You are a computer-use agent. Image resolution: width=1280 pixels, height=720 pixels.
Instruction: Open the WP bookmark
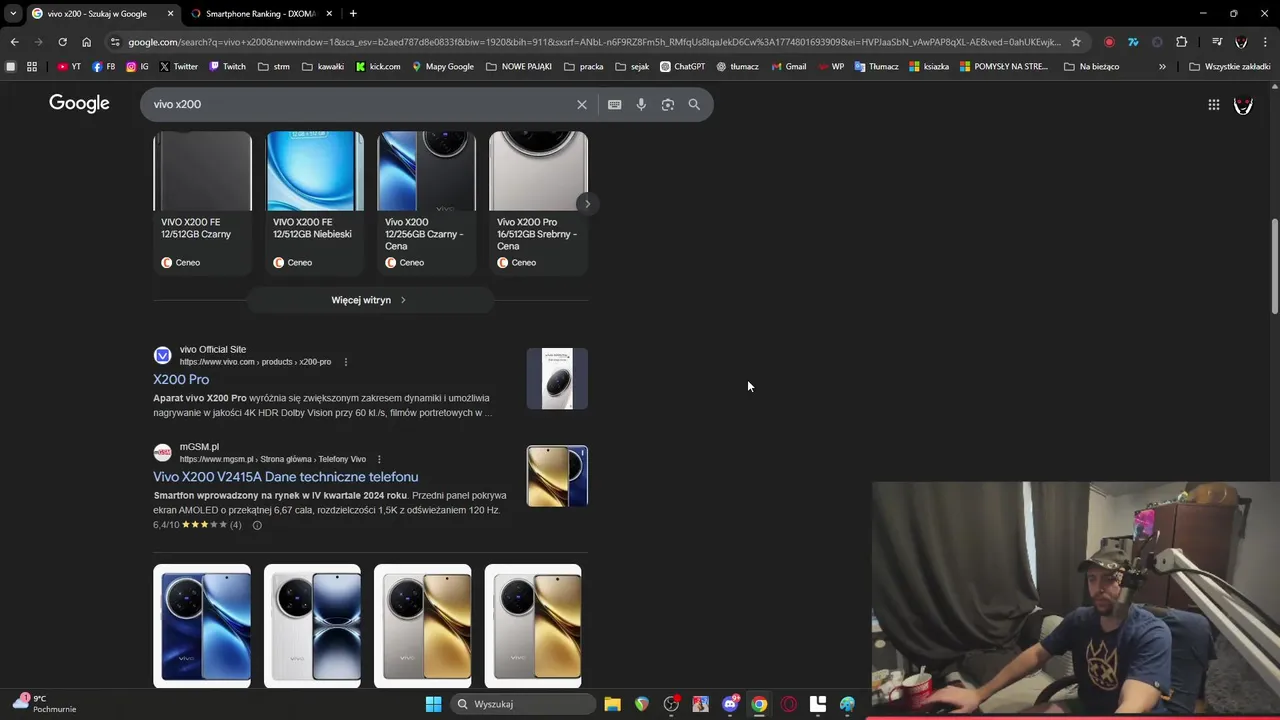pos(831,67)
